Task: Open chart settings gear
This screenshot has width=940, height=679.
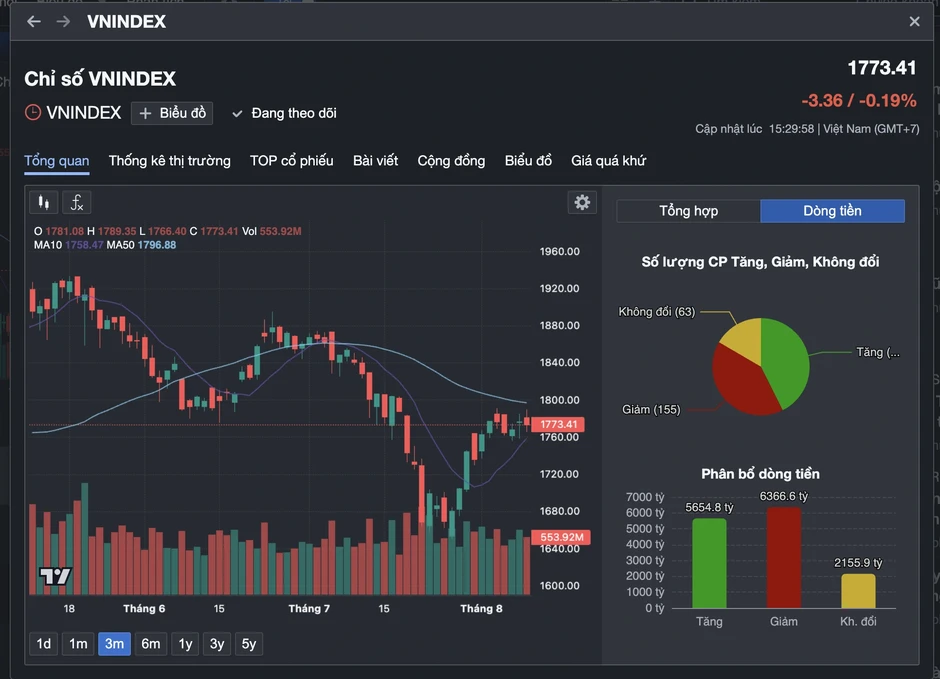Action: pos(582,203)
